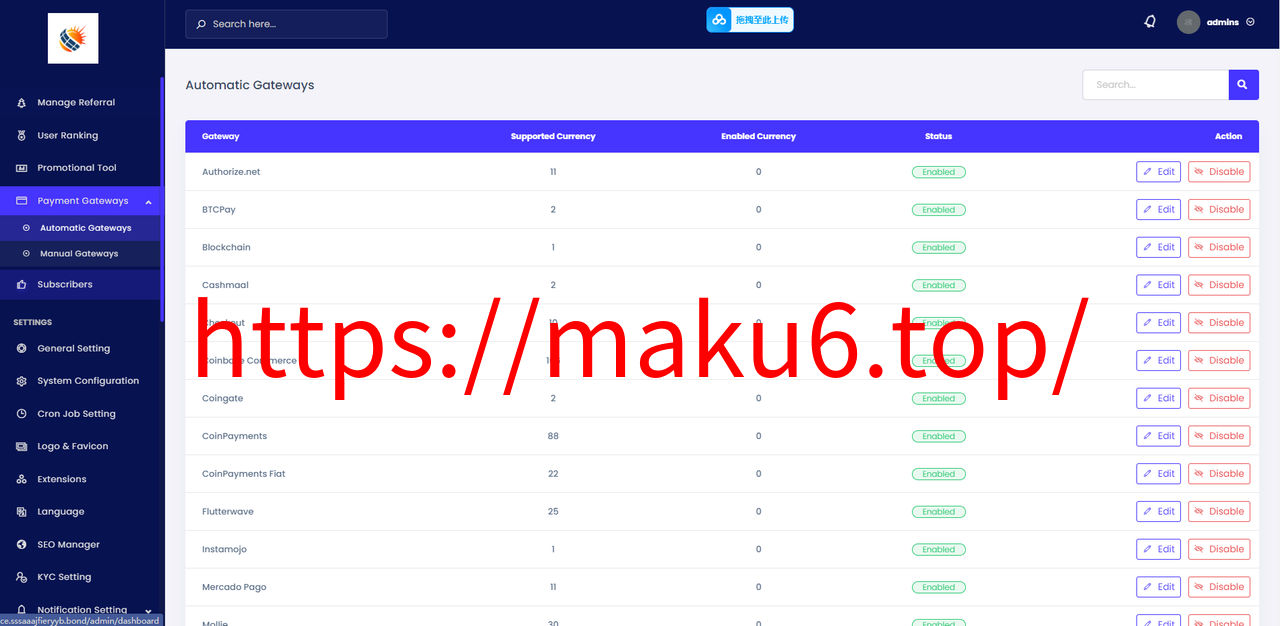The width and height of the screenshot is (1280, 626).
Task: Click the Payment Gateways card icon
Action: pyautogui.click(x=22, y=201)
